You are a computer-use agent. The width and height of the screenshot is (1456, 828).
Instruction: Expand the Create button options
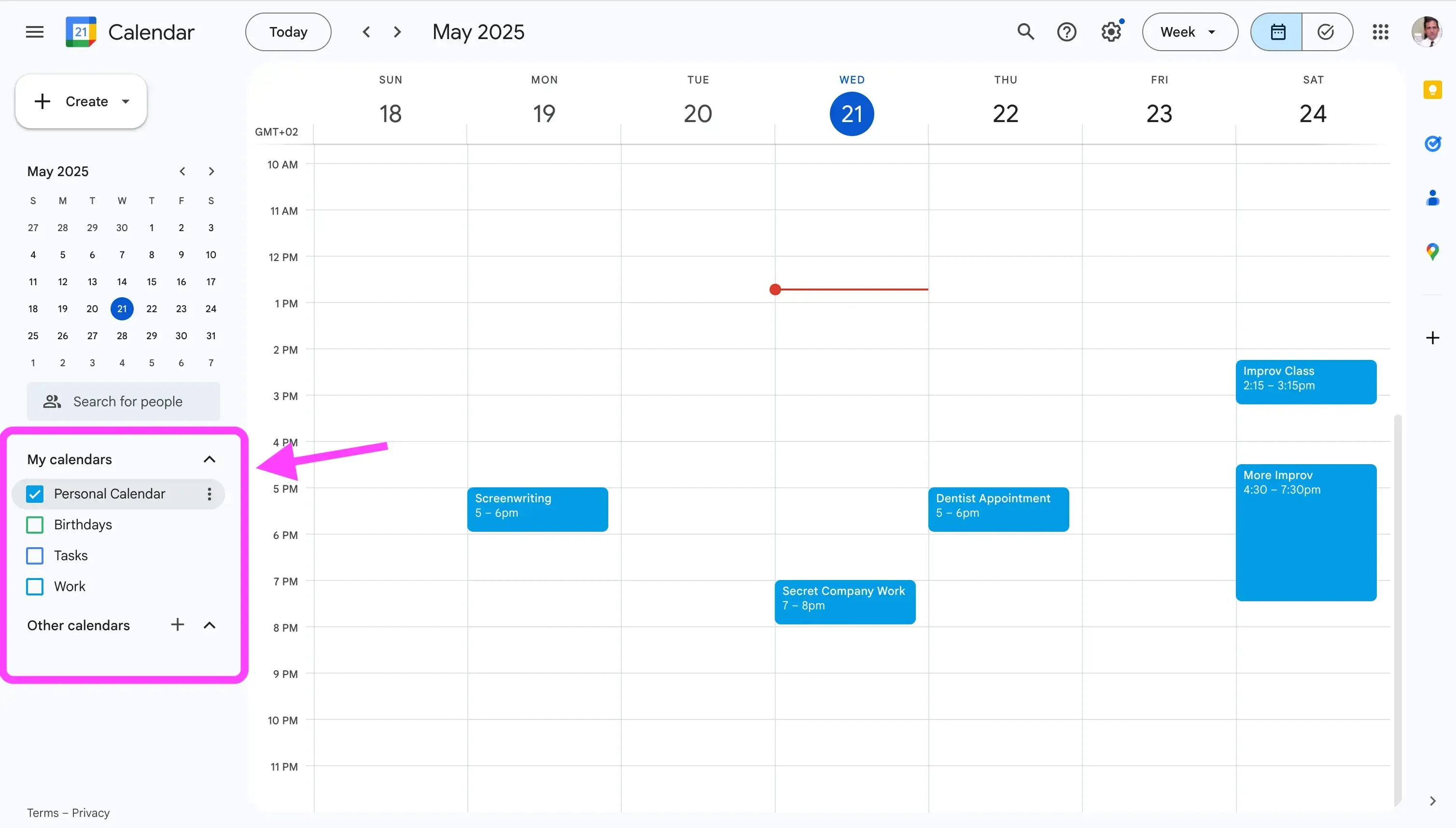(x=125, y=101)
